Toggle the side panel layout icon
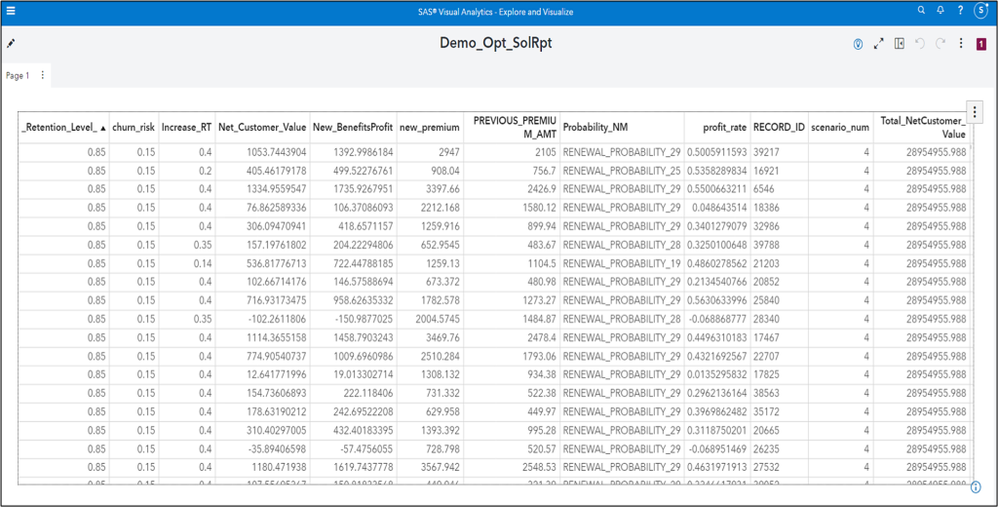The height and width of the screenshot is (507, 998). (x=899, y=43)
